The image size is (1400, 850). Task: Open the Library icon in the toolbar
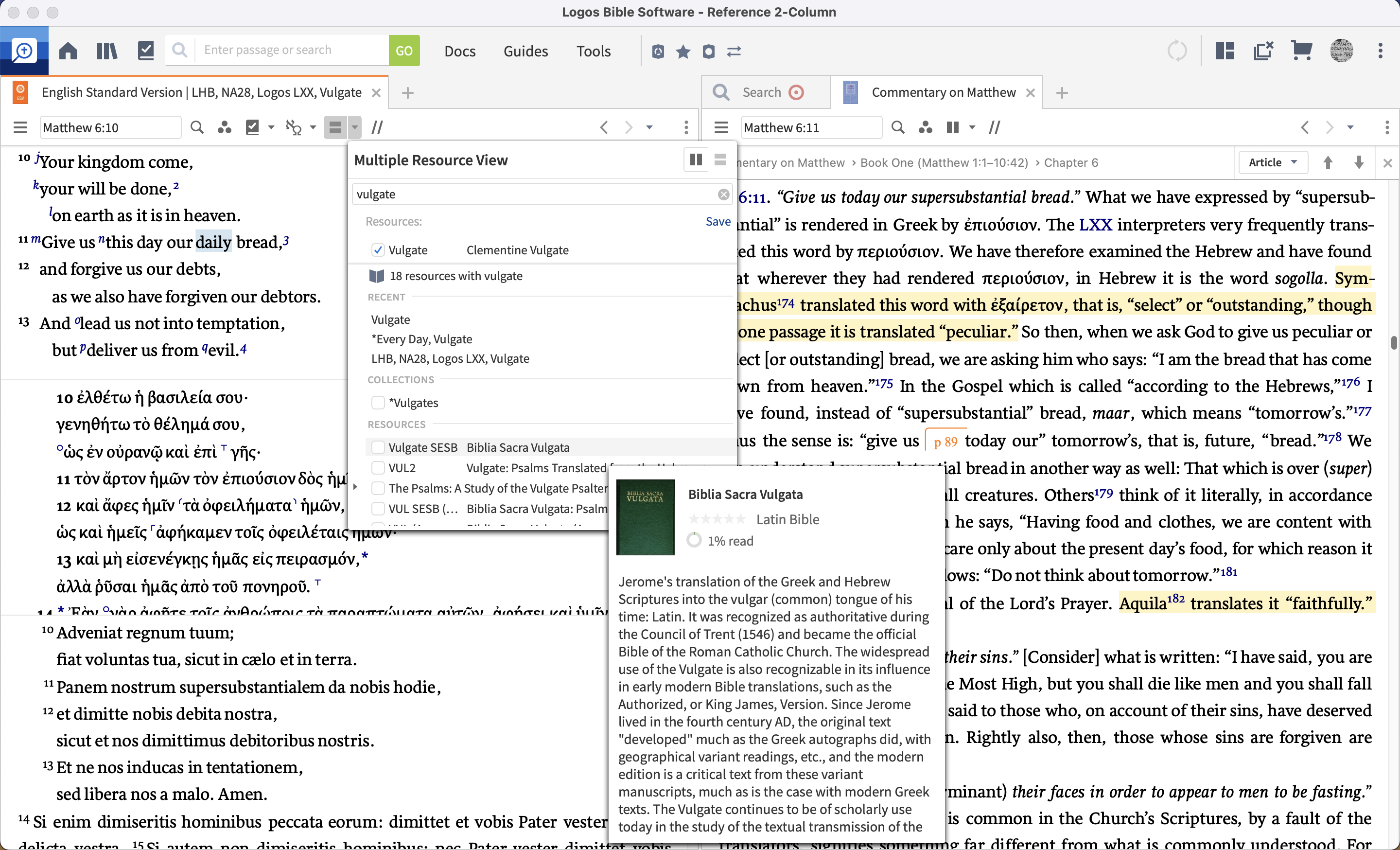pyautogui.click(x=106, y=51)
